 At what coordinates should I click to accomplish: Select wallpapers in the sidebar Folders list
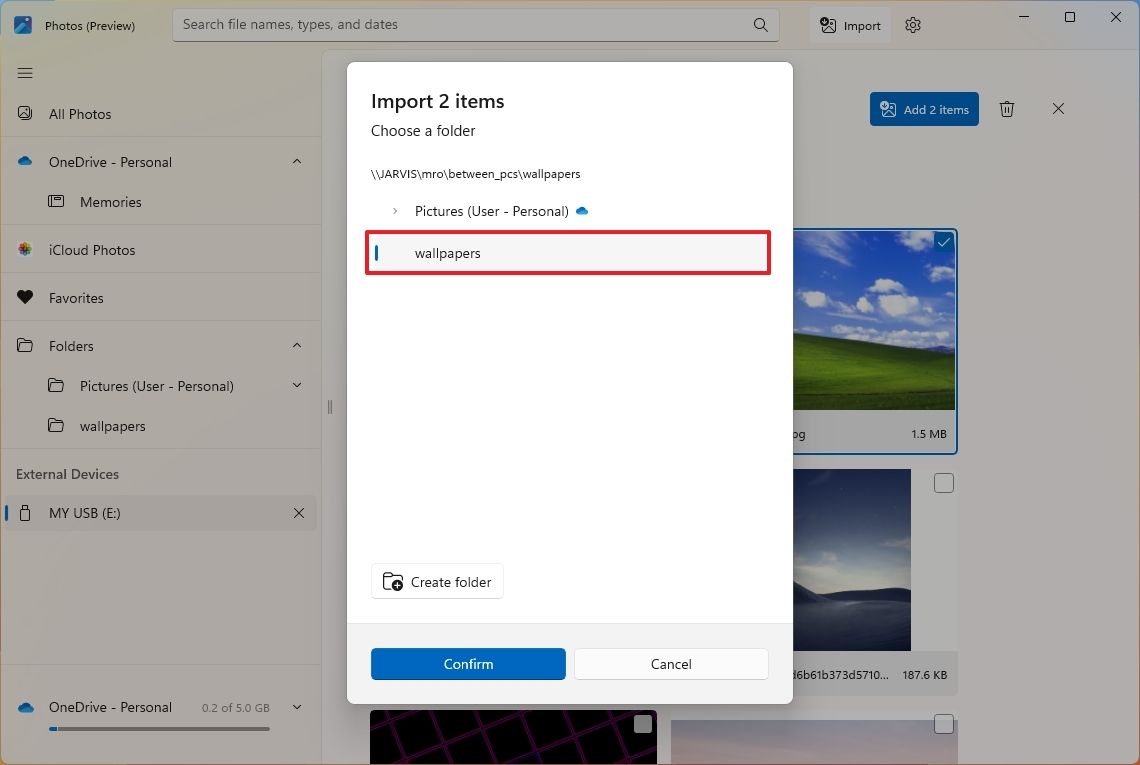pyautogui.click(x=112, y=425)
